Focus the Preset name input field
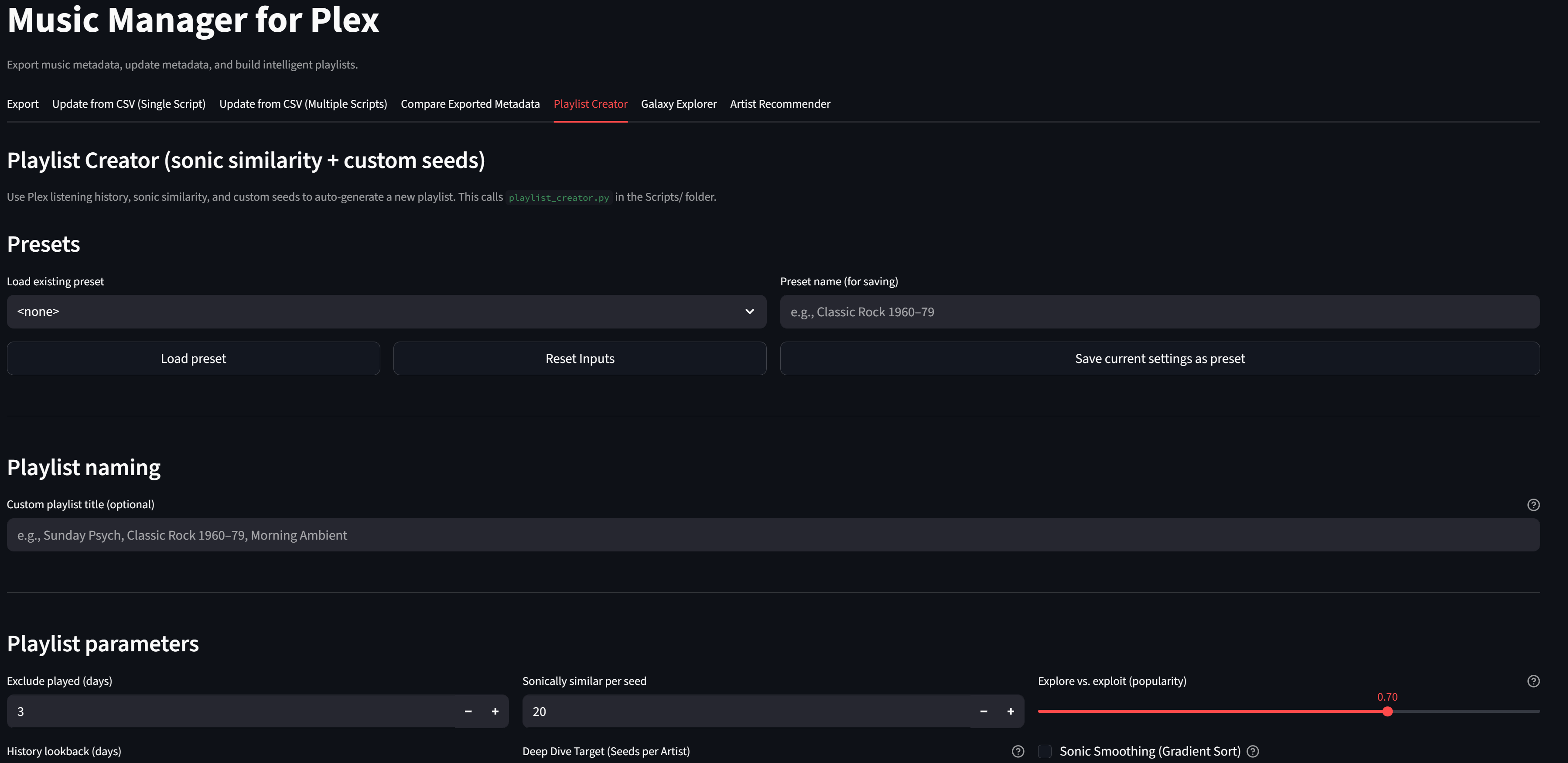Image resolution: width=1568 pixels, height=763 pixels. [1160, 312]
